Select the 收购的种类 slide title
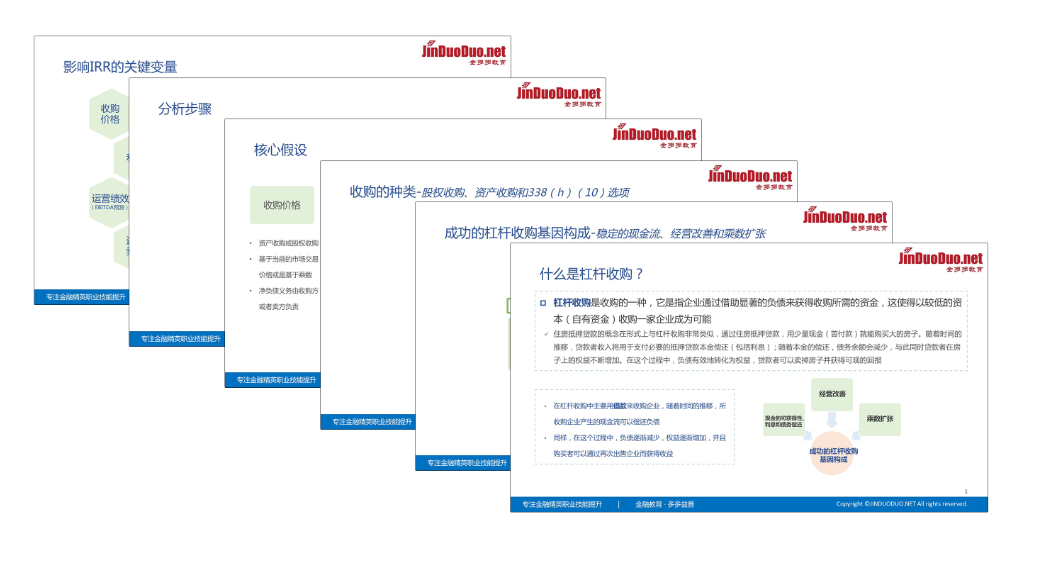Screen dimensions: 1058x574 (489, 192)
